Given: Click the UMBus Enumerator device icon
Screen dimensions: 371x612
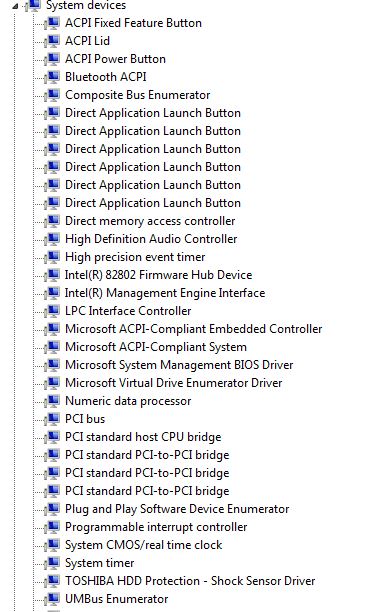Looking at the screenshot, I should (x=52, y=599).
